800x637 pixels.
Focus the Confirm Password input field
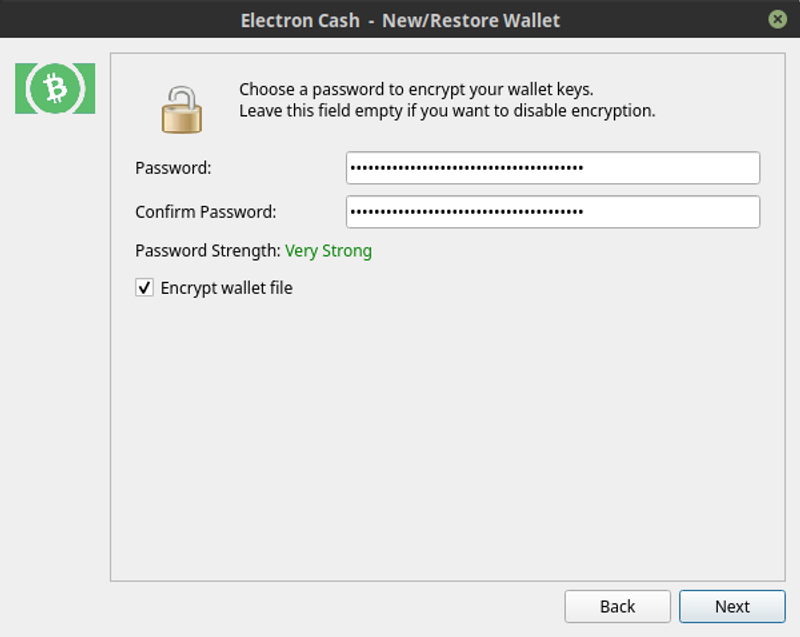click(552, 212)
